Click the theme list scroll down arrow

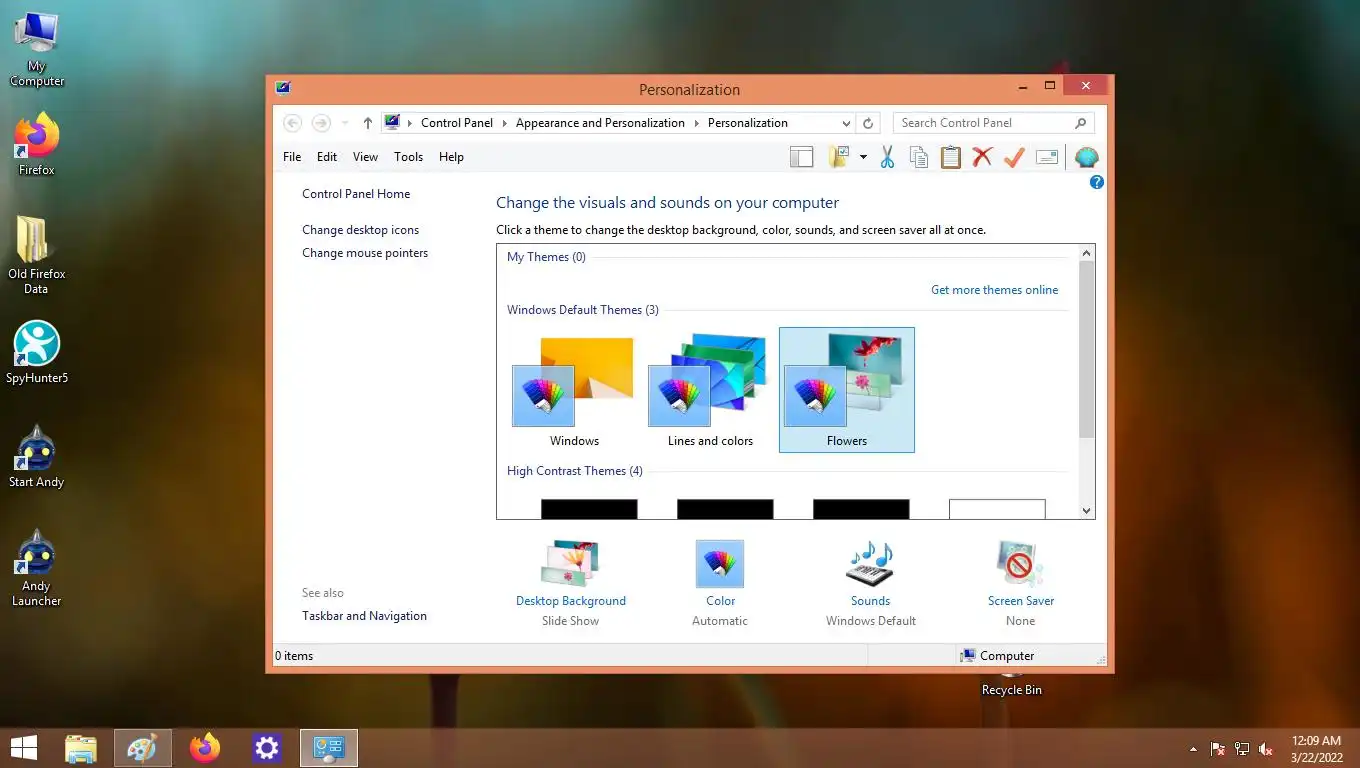(1087, 510)
